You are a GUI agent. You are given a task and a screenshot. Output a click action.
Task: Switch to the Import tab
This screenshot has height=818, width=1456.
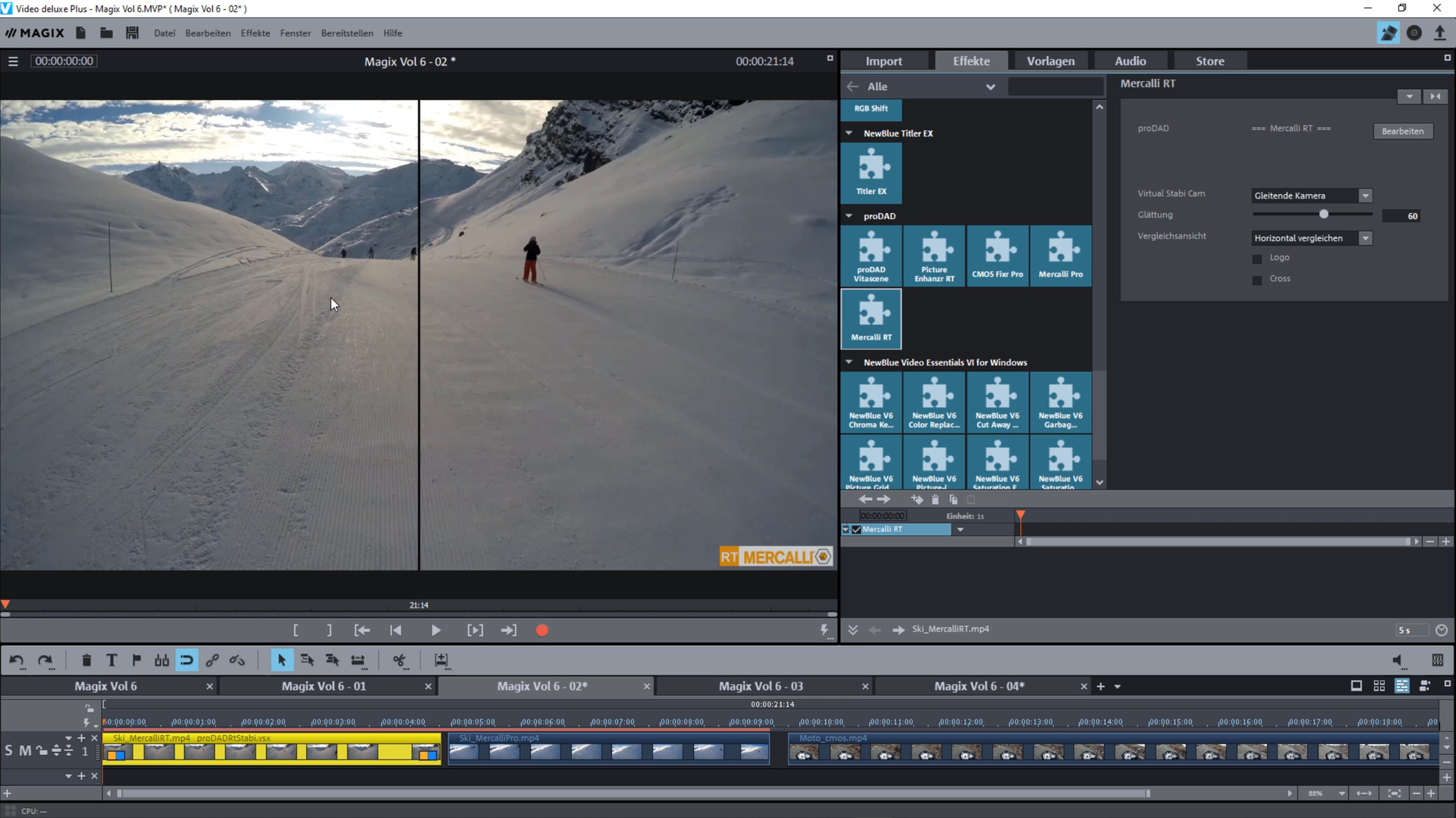point(884,61)
